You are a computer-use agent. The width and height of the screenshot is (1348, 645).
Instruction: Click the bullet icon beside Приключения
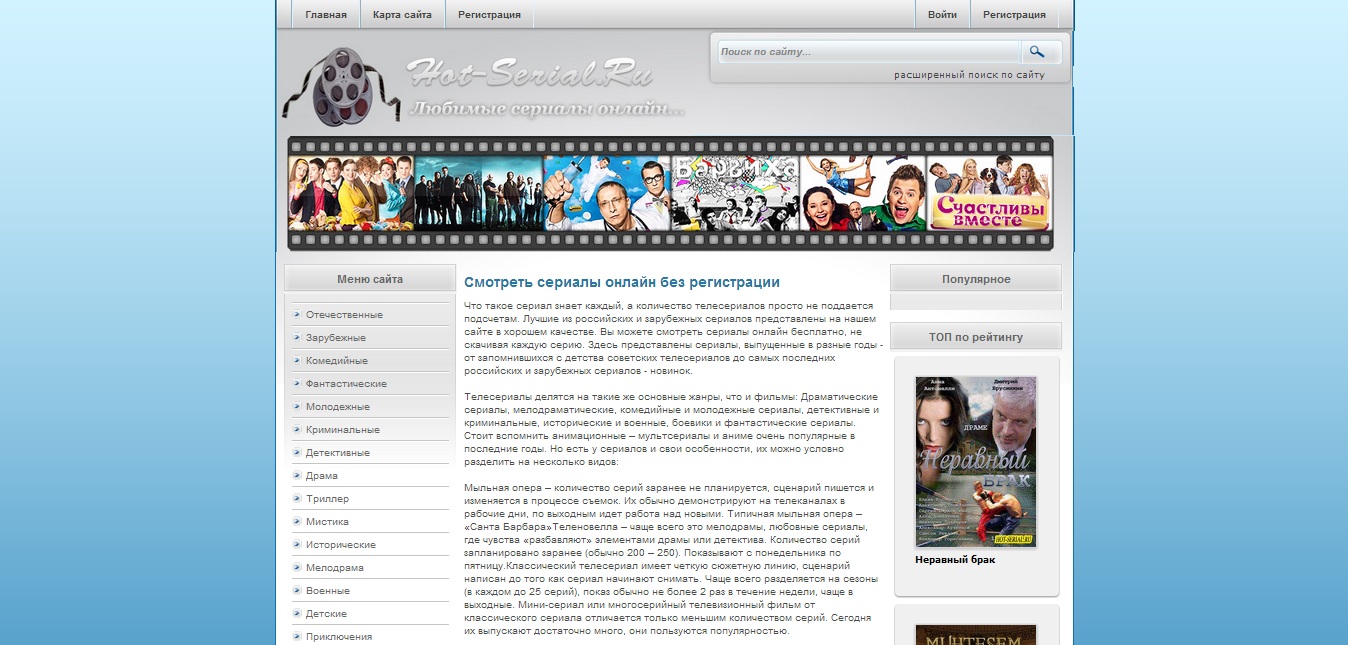click(x=297, y=637)
